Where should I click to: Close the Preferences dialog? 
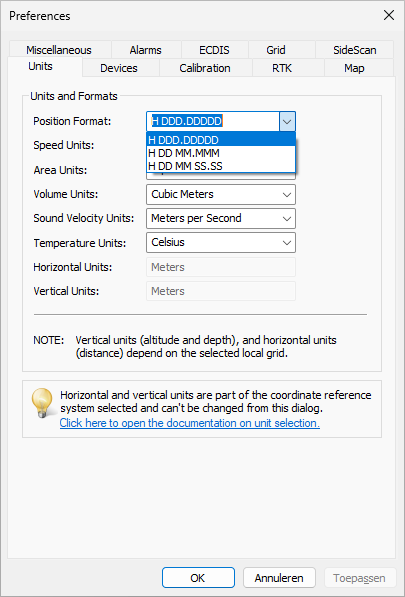tap(389, 16)
